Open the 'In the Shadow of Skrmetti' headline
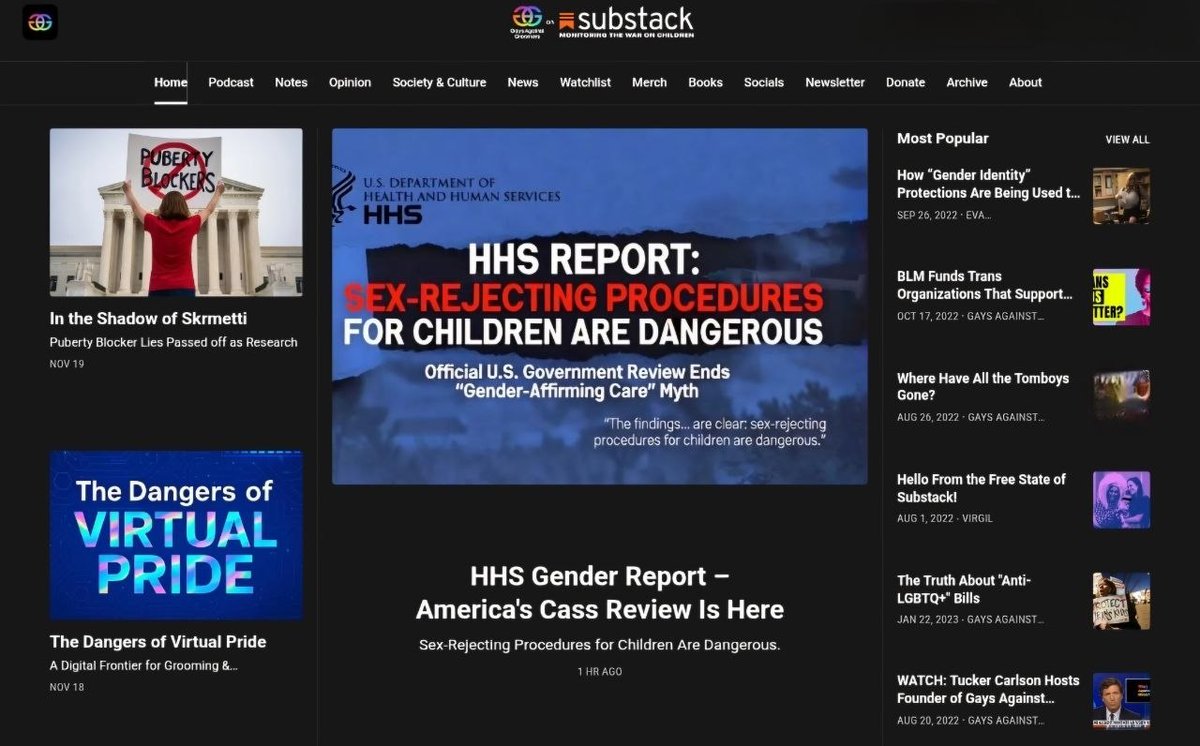Image resolution: width=1200 pixels, height=746 pixels. click(x=148, y=318)
